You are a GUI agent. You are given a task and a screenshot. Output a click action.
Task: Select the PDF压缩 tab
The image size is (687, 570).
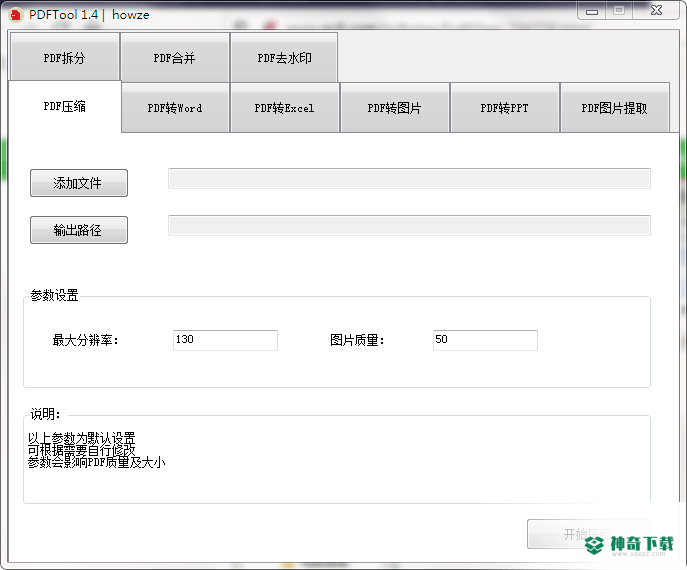[x=64, y=106]
